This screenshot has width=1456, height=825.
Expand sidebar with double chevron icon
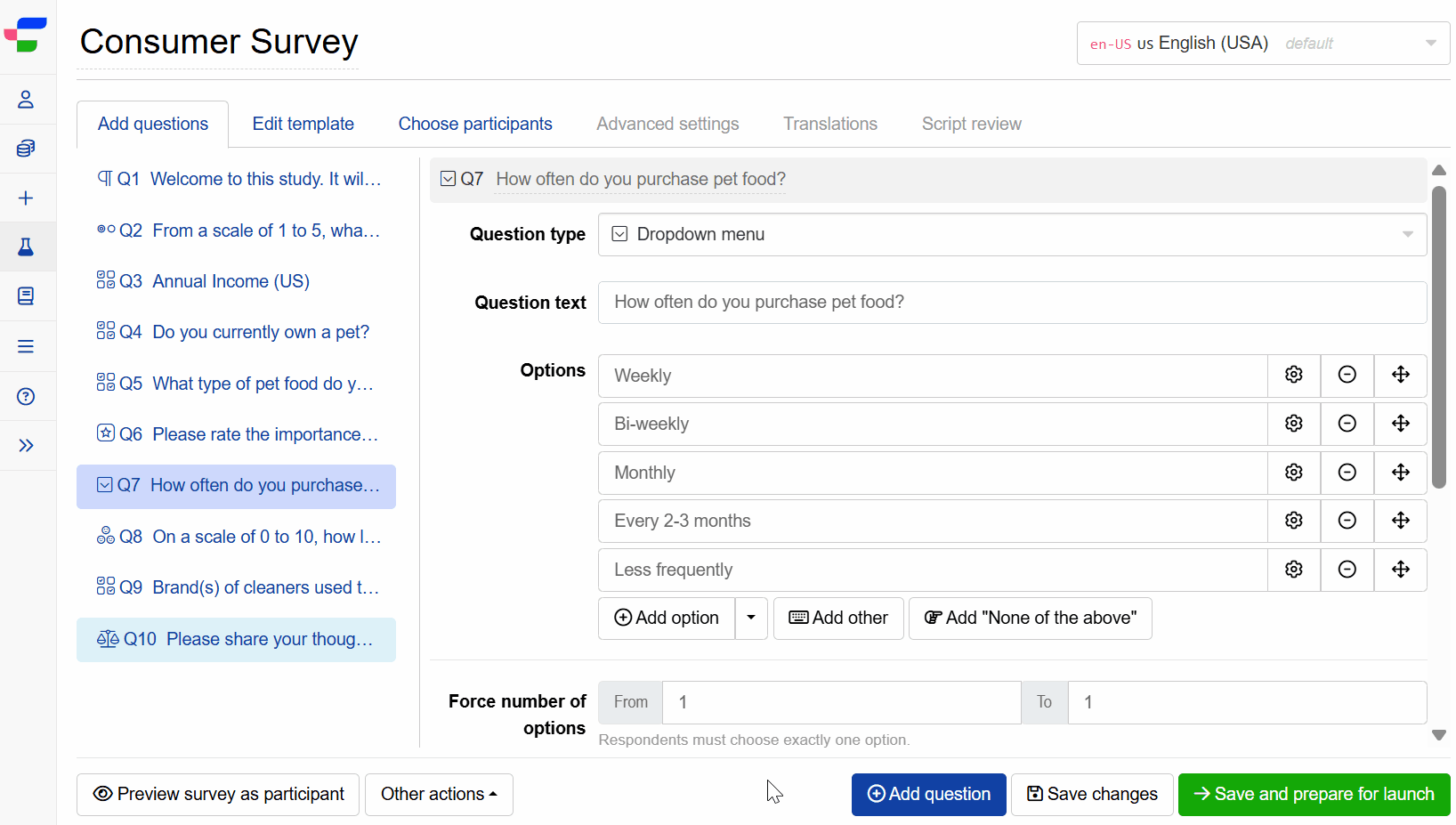point(26,445)
